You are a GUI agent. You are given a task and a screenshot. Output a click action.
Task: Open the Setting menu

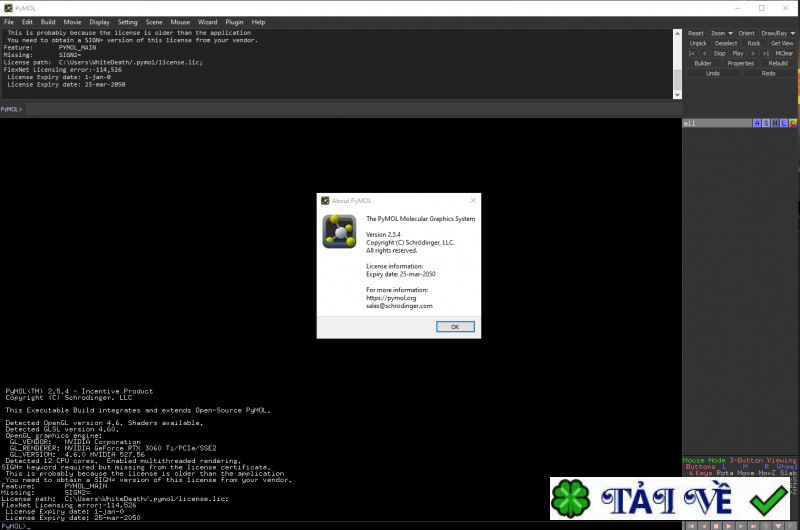click(128, 22)
